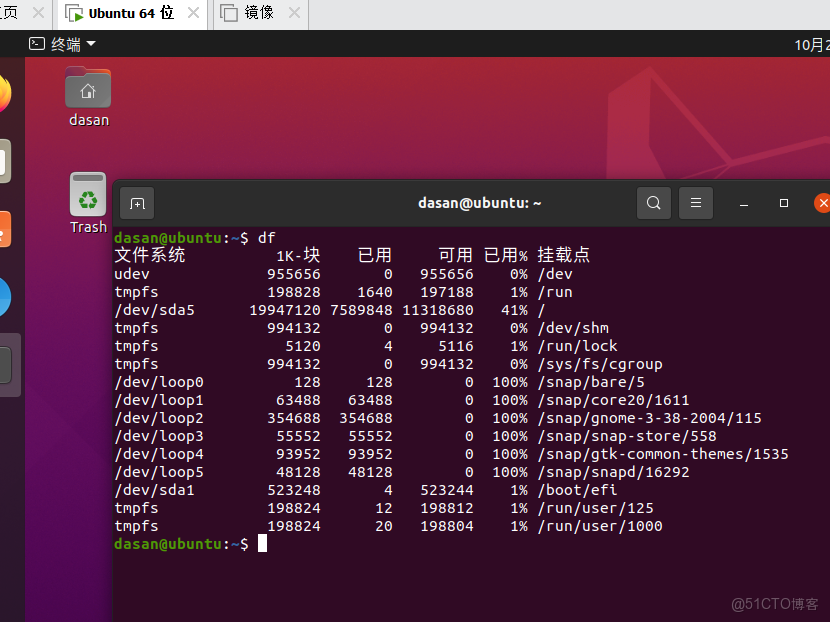
Task: Click the 挂载点 column header
Action: pyautogui.click(x=564, y=255)
